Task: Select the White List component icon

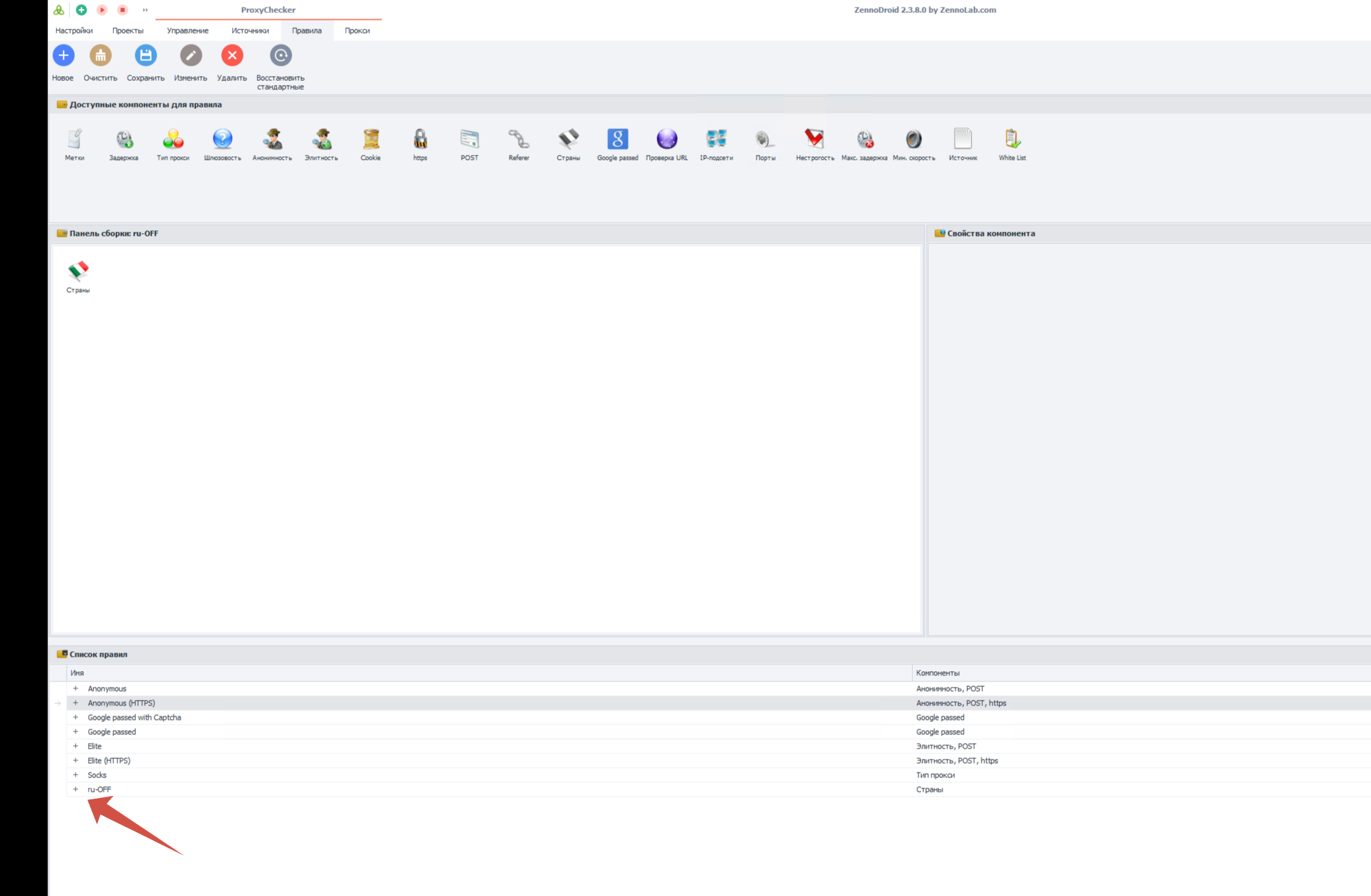Action: click(x=1012, y=140)
